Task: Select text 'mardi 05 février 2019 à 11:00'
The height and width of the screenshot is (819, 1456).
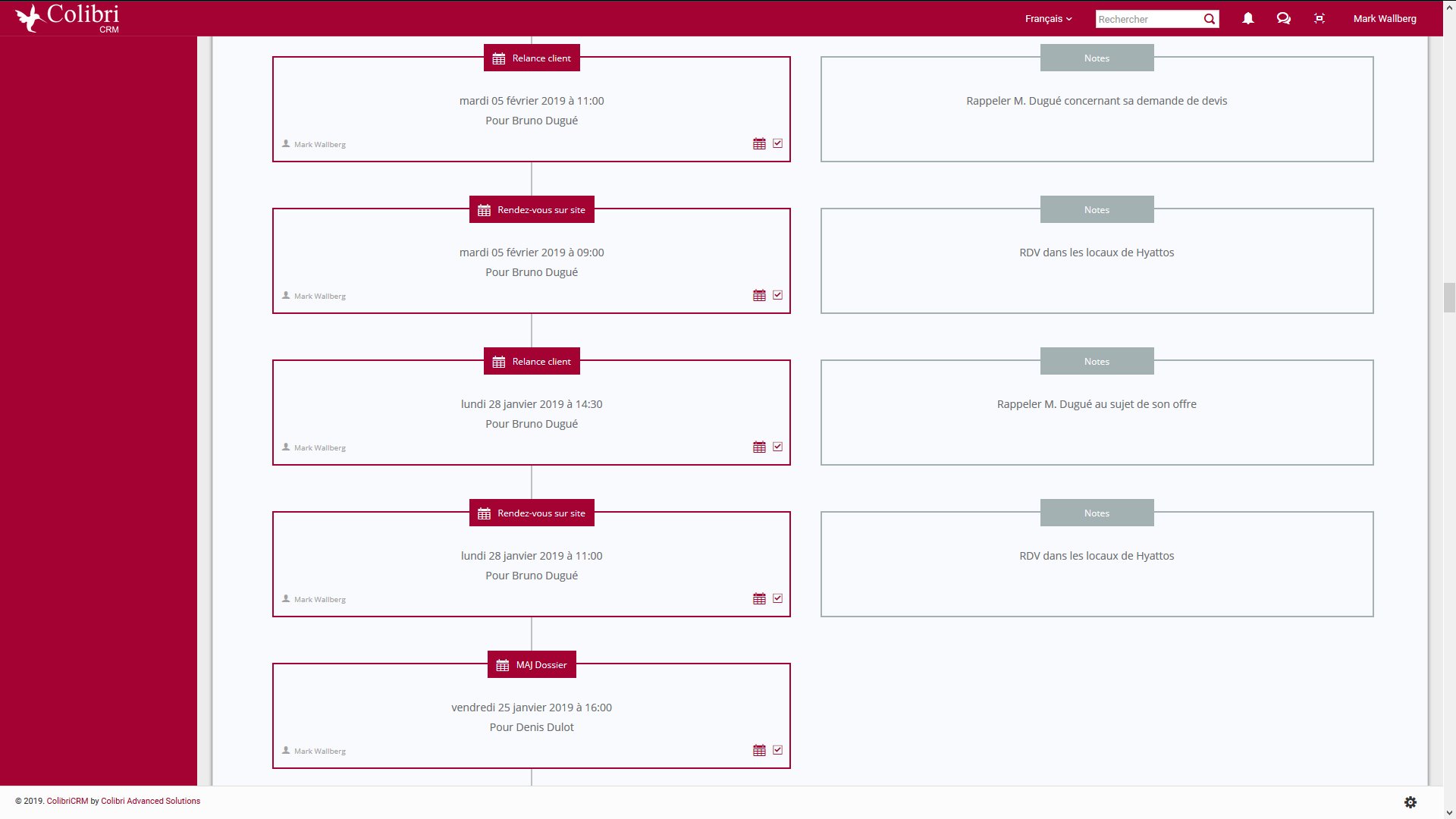Action: [x=532, y=101]
